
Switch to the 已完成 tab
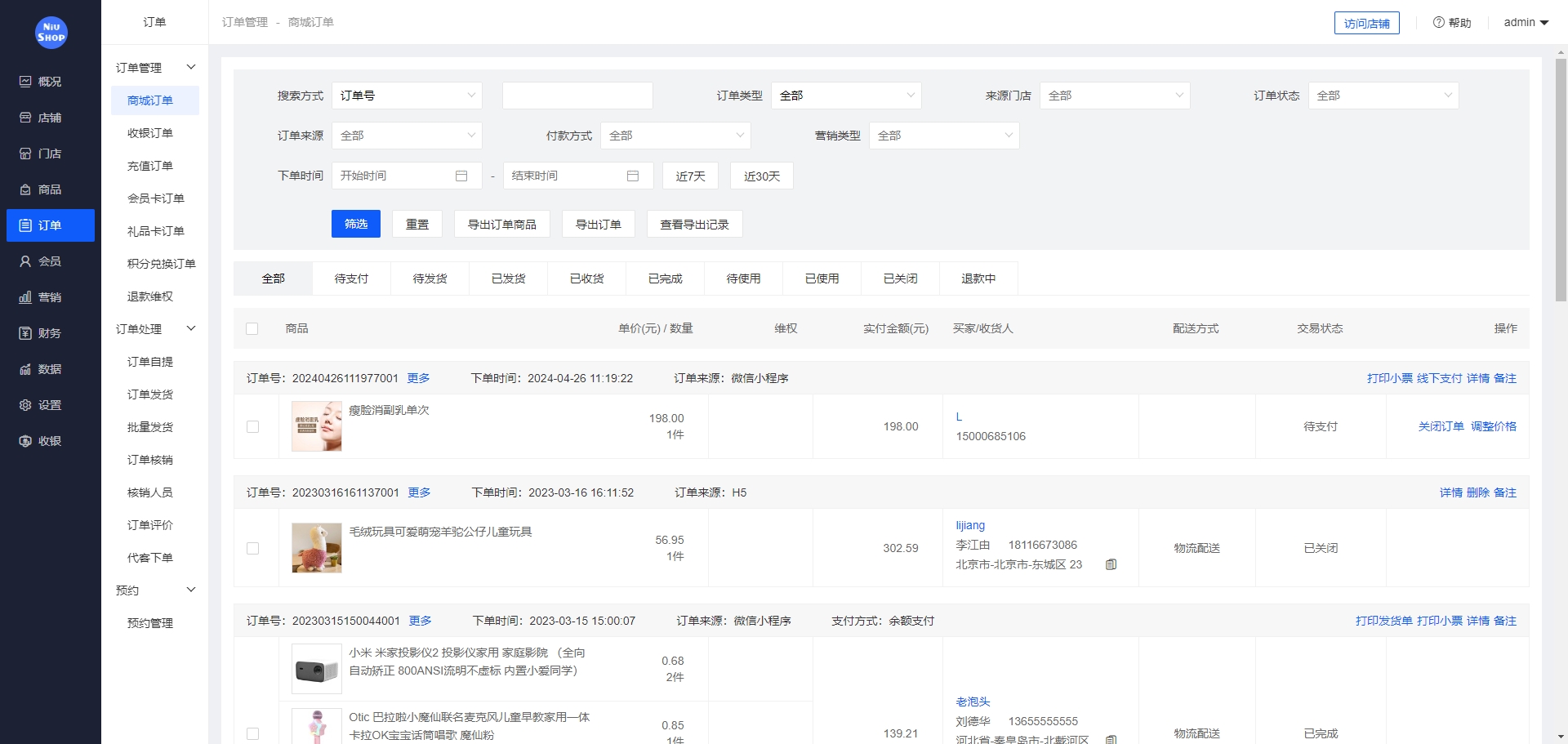pos(664,278)
